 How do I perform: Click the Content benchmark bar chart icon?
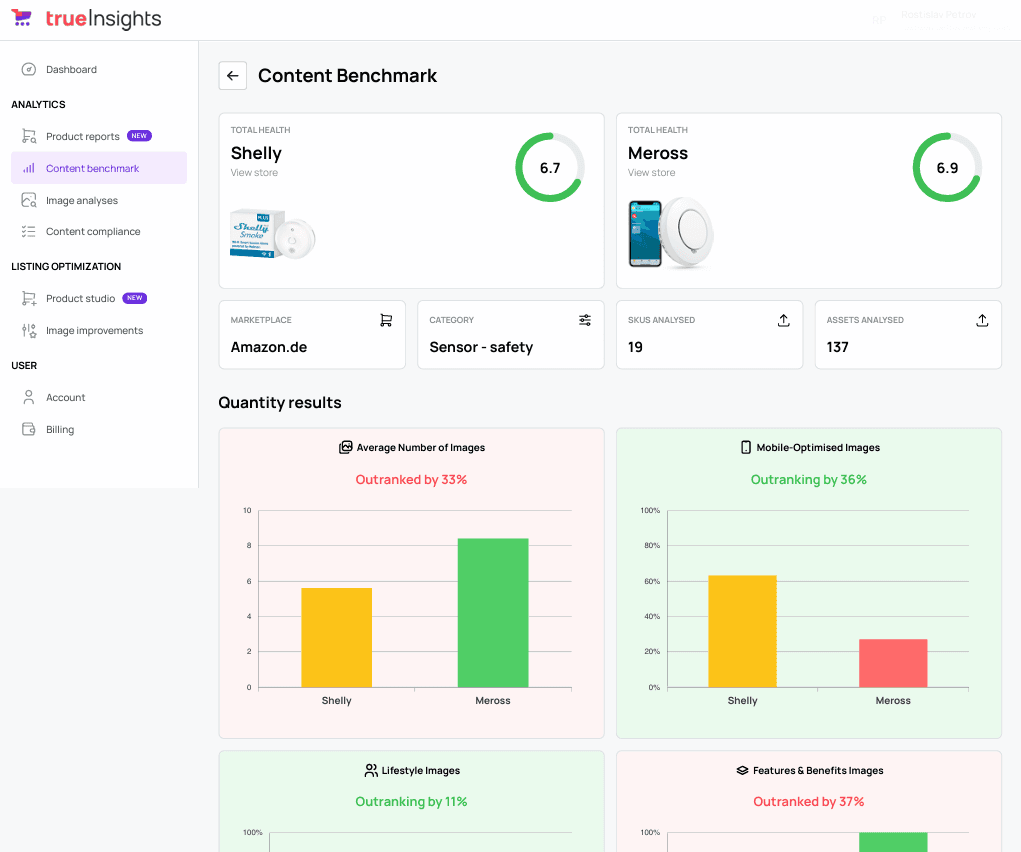coord(29,168)
